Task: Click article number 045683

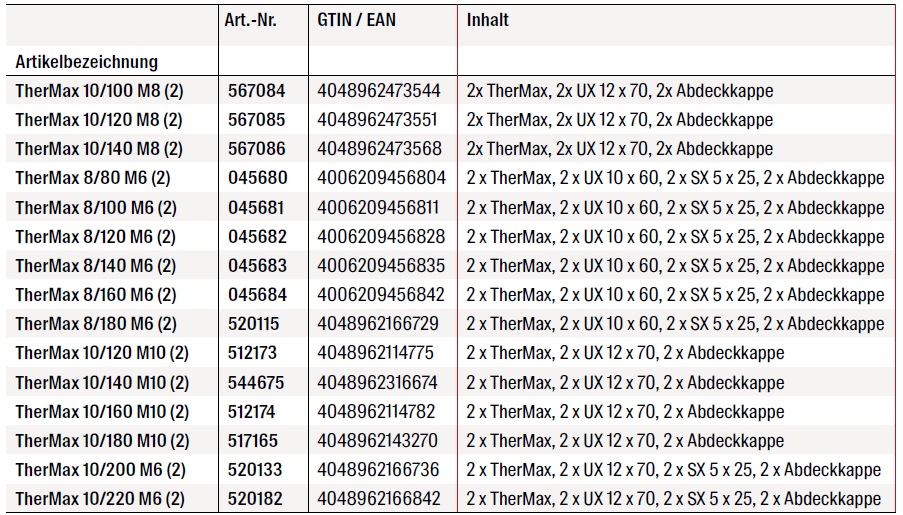Action: click(x=257, y=266)
